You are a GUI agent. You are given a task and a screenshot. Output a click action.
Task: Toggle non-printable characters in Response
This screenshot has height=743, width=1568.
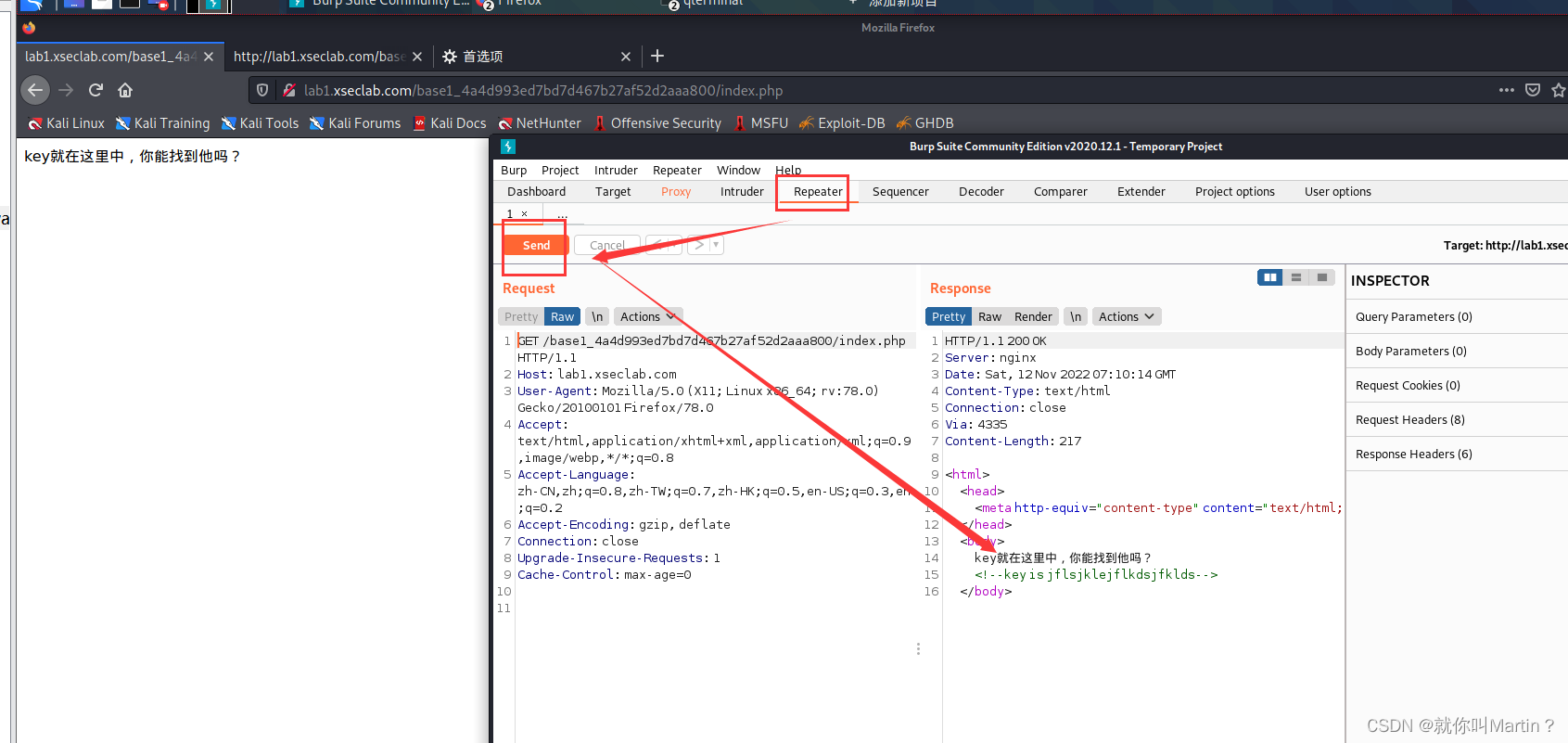click(x=1076, y=316)
